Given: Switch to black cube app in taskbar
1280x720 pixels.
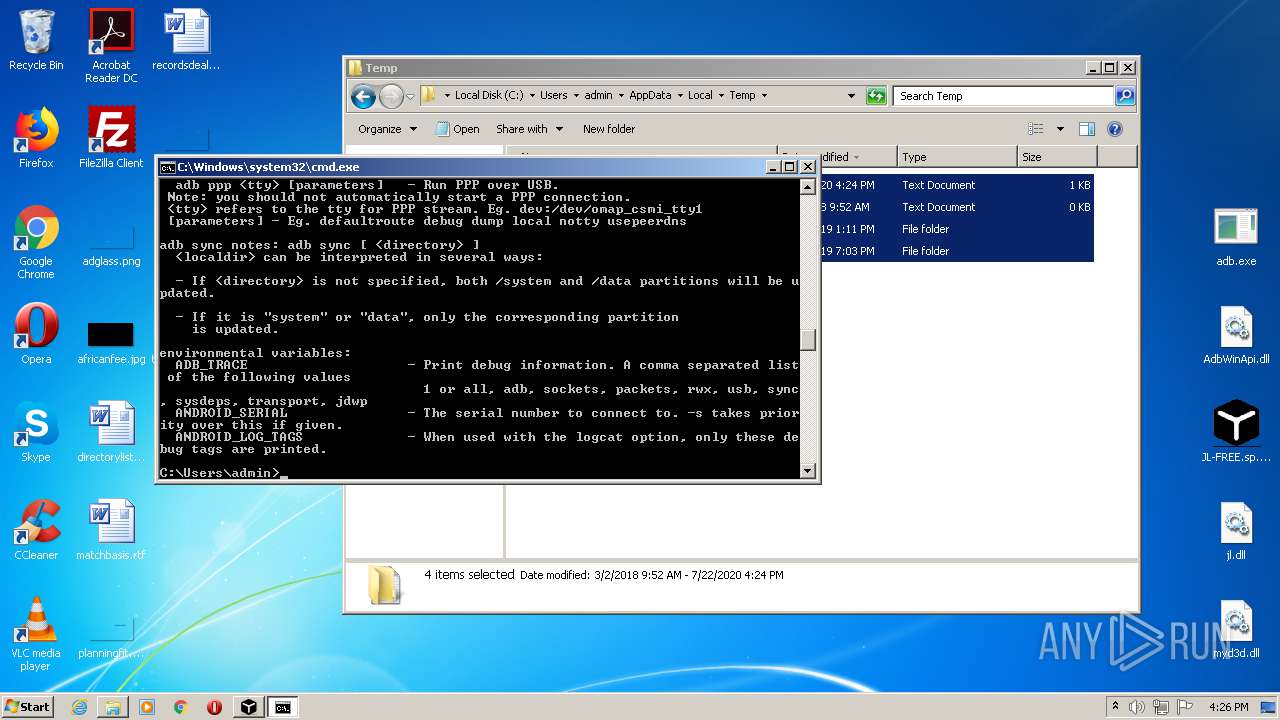Looking at the screenshot, I should coord(248,707).
